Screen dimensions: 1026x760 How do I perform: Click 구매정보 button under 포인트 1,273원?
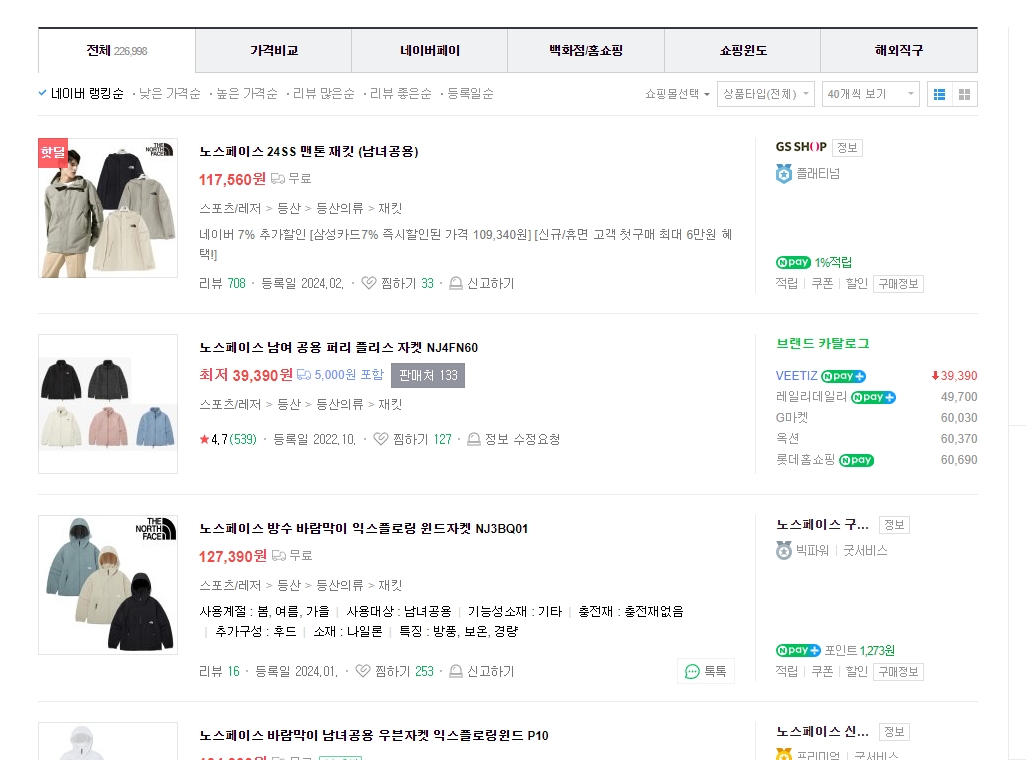pyautogui.click(x=898, y=672)
